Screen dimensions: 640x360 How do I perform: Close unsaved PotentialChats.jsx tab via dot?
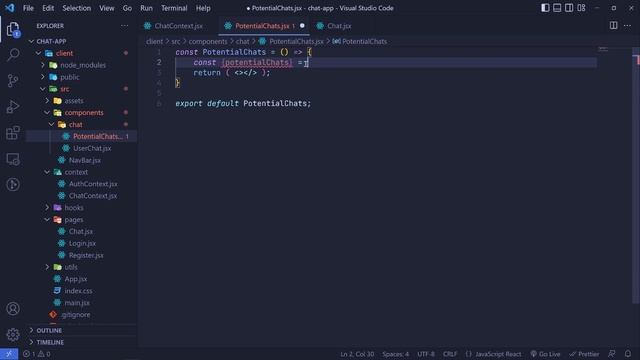(302, 25)
